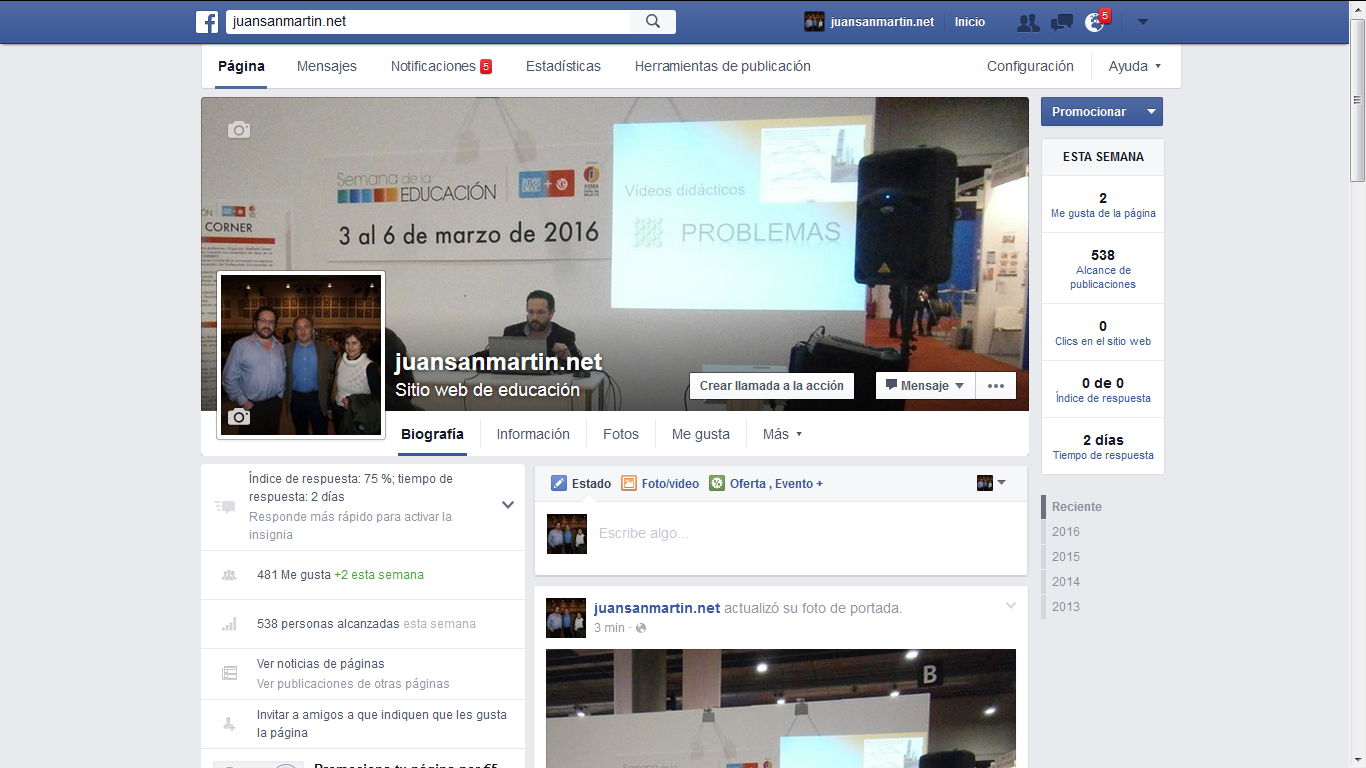Viewport: 1366px width, 768px height.
Task: Click the Facebook search input field
Action: click(428, 22)
